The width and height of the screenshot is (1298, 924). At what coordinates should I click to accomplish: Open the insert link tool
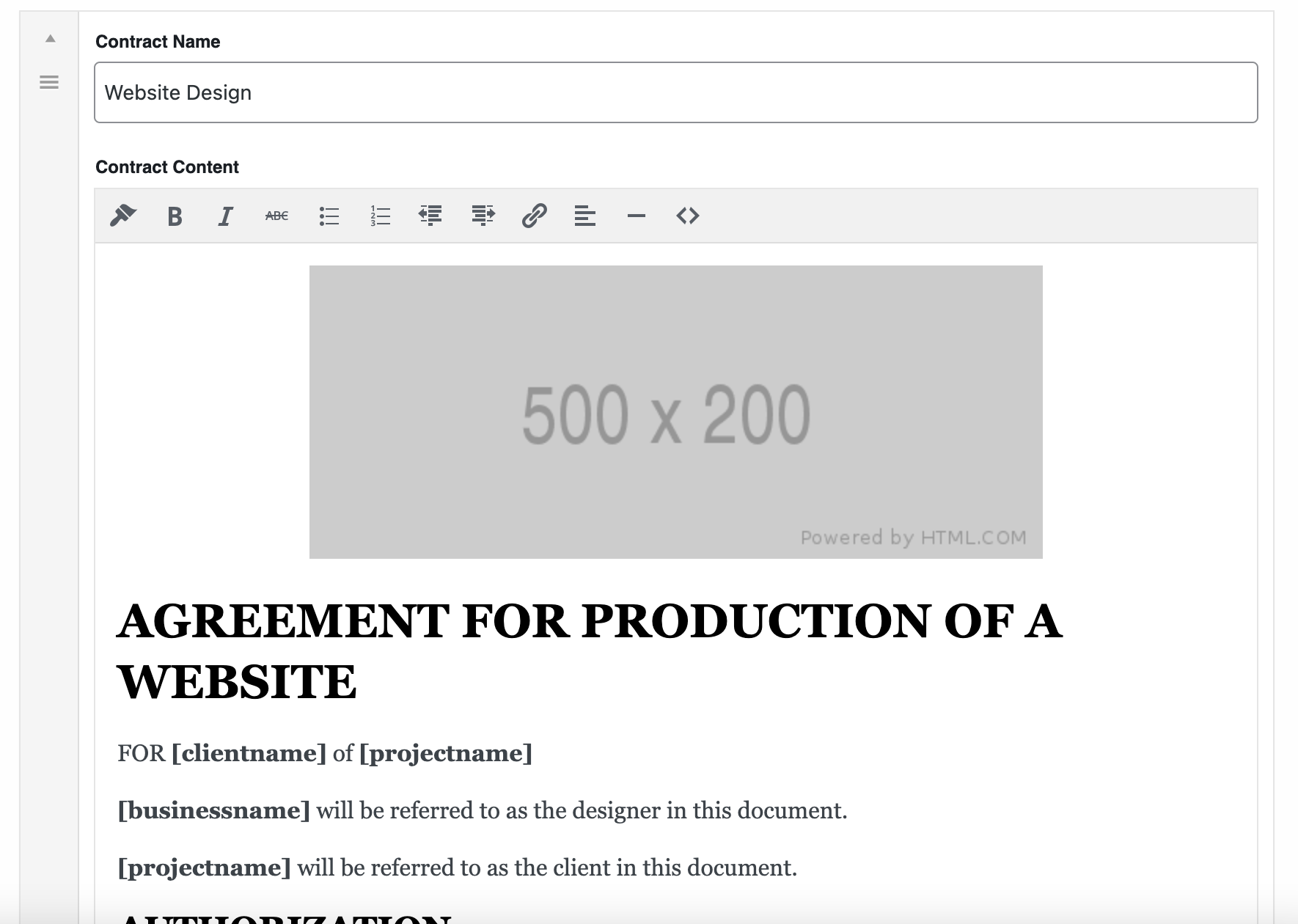[x=534, y=216]
